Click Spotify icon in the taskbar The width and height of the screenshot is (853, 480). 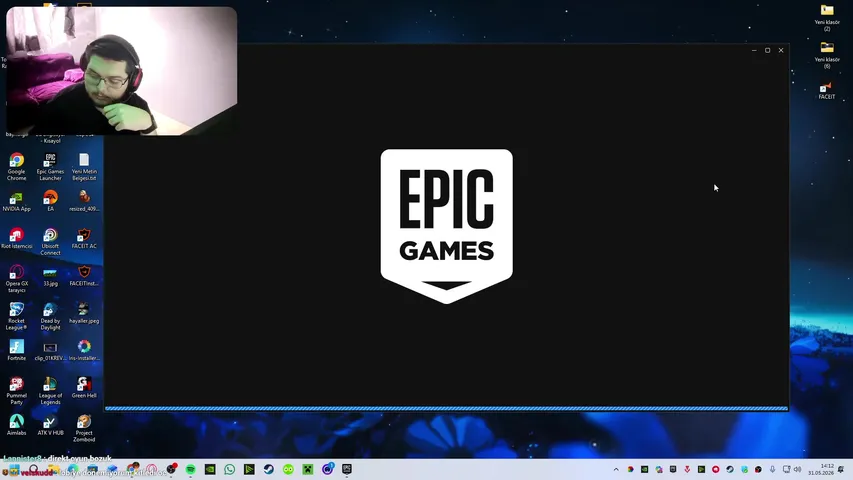(190, 469)
